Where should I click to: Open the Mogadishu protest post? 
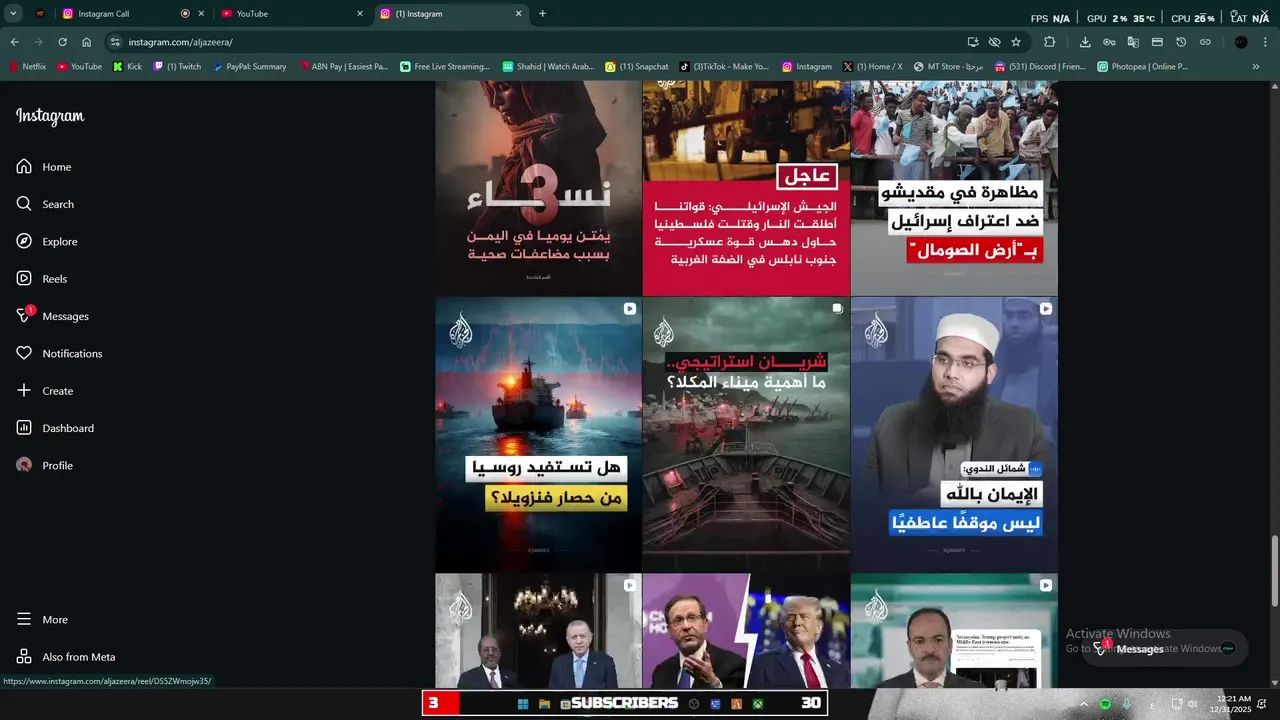pos(954,188)
